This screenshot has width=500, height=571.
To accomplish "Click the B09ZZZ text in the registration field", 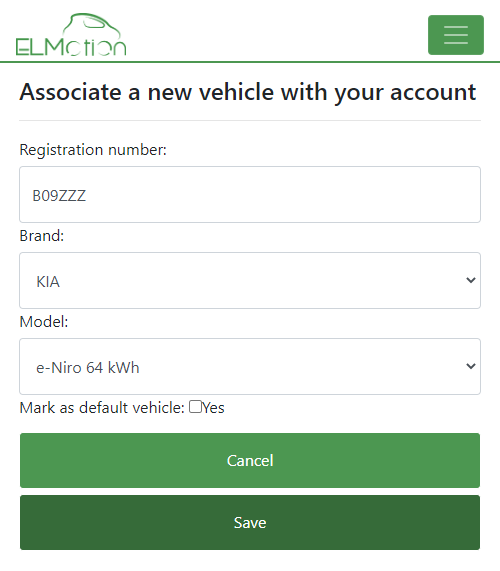I will point(59,196).
